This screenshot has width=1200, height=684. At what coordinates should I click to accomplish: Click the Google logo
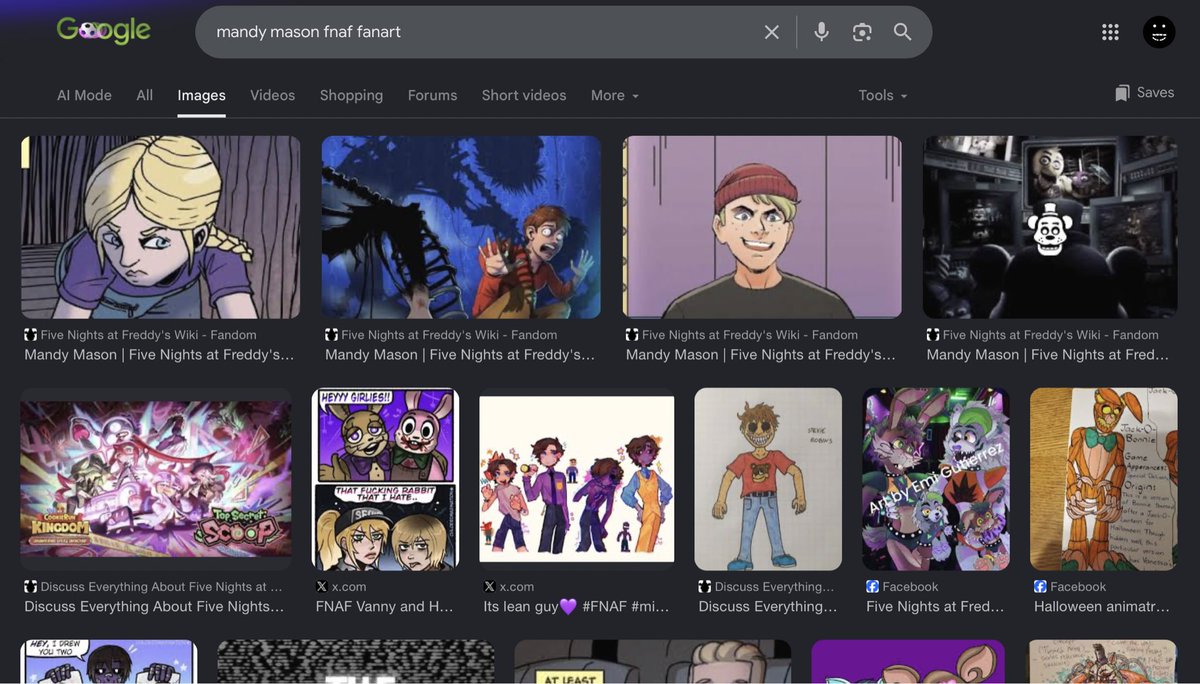104,31
